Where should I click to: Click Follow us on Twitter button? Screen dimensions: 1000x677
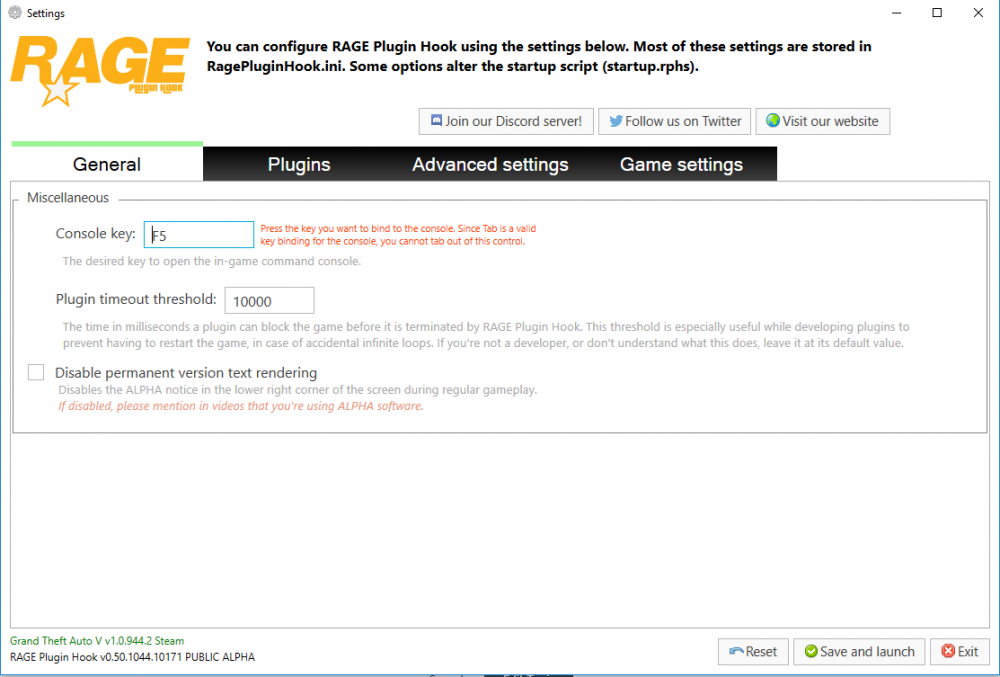pyautogui.click(x=674, y=121)
